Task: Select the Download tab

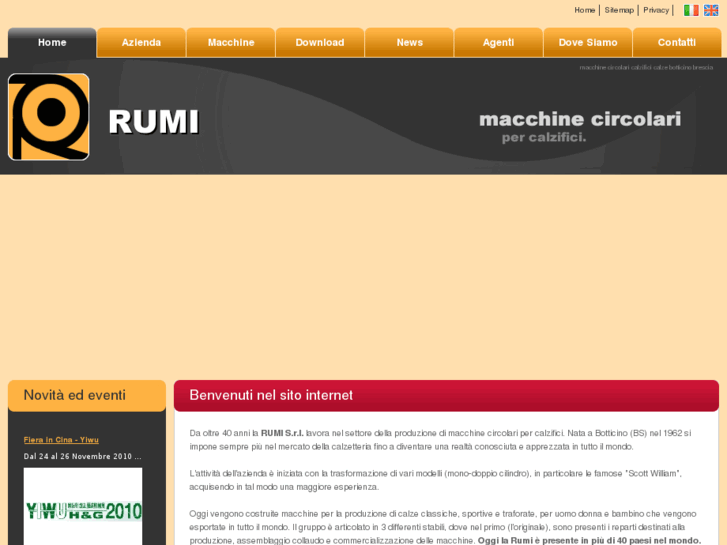Action: (x=320, y=43)
